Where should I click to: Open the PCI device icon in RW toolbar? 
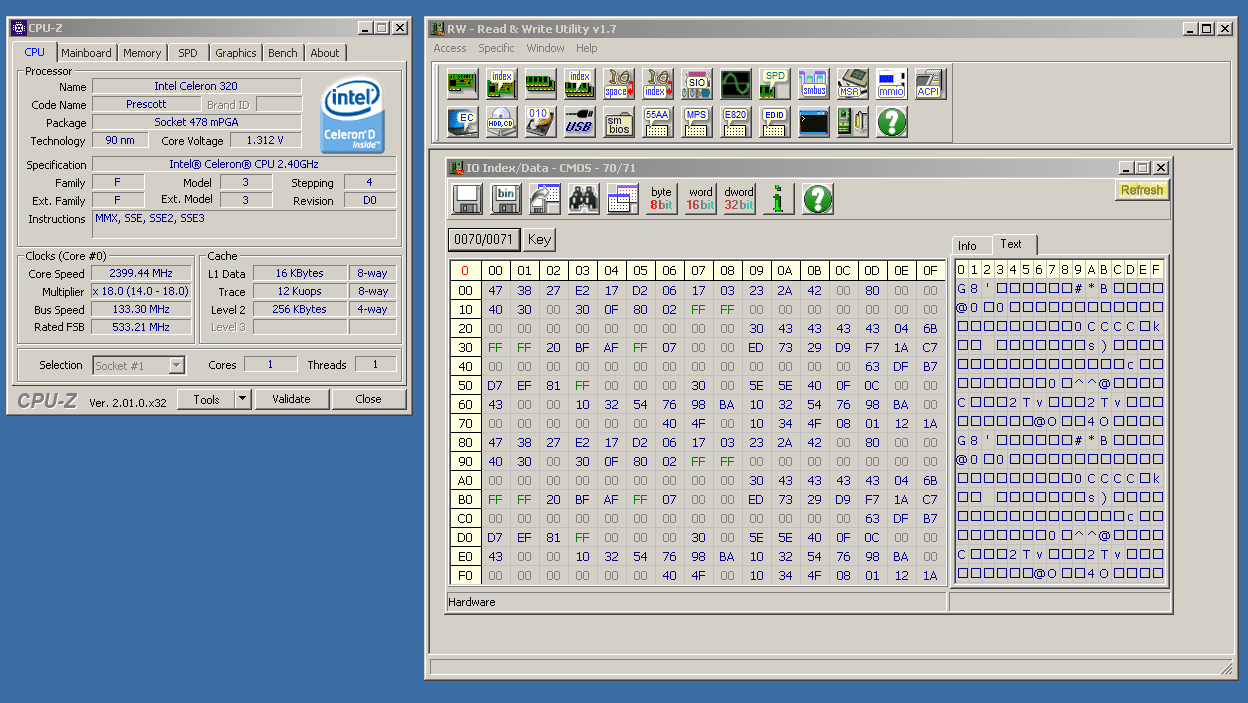click(x=462, y=83)
